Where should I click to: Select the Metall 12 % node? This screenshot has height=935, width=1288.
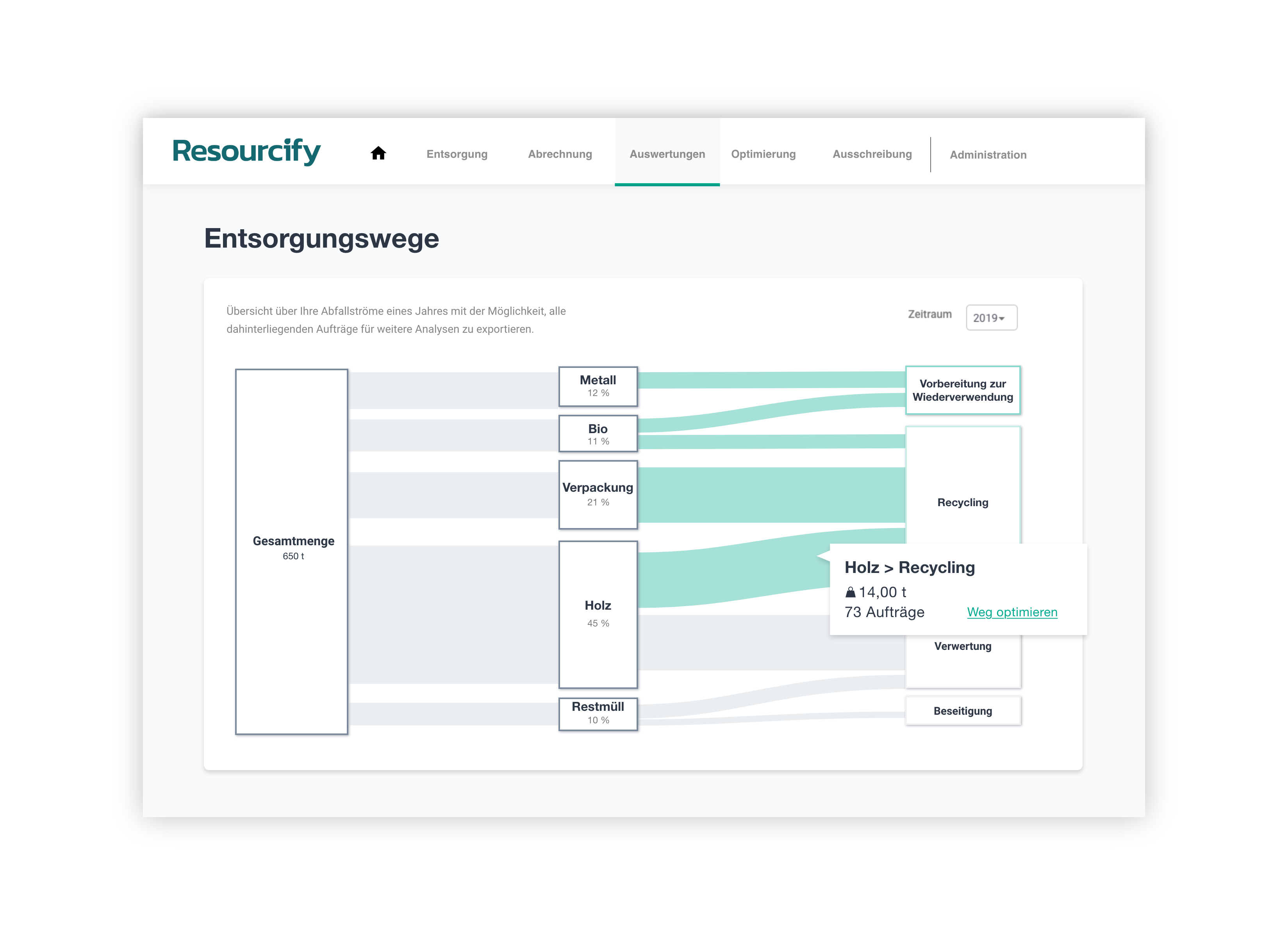coord(598,387)
